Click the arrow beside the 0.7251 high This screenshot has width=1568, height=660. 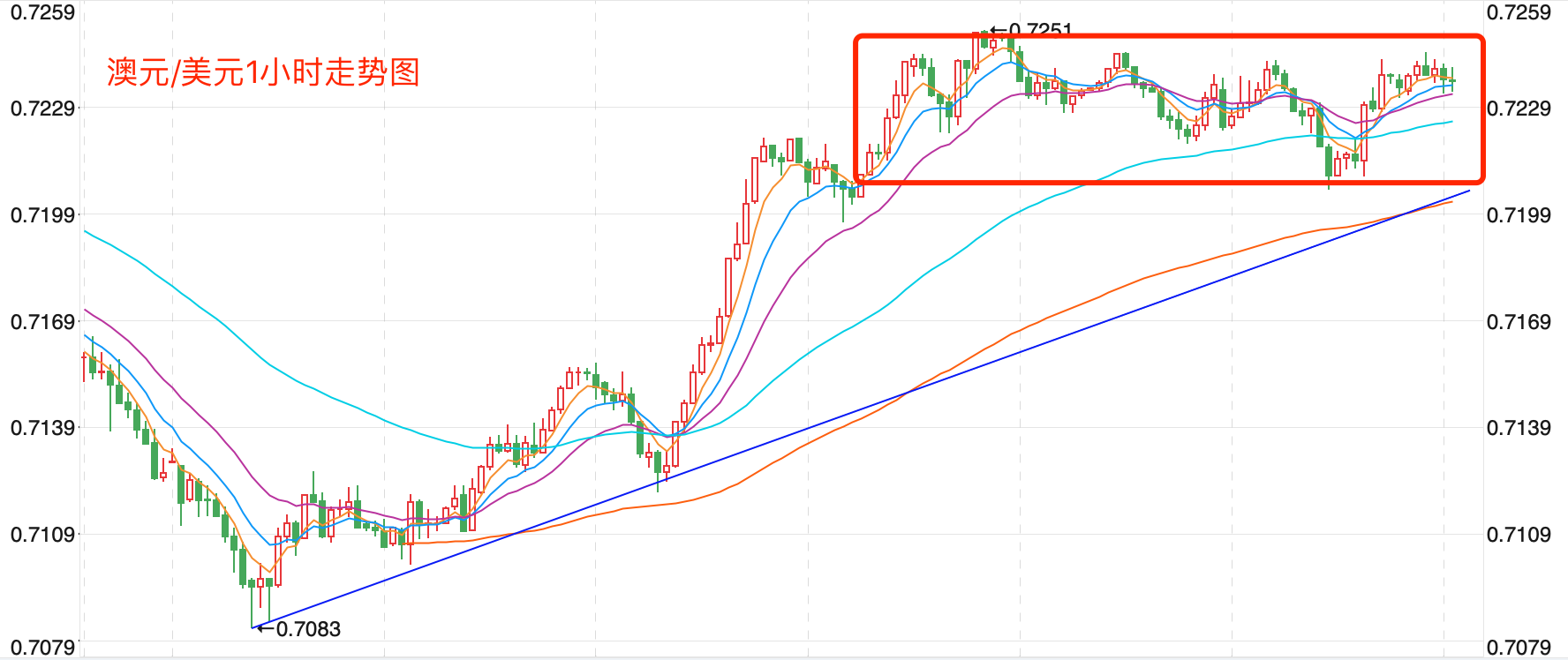coord(999,29)
